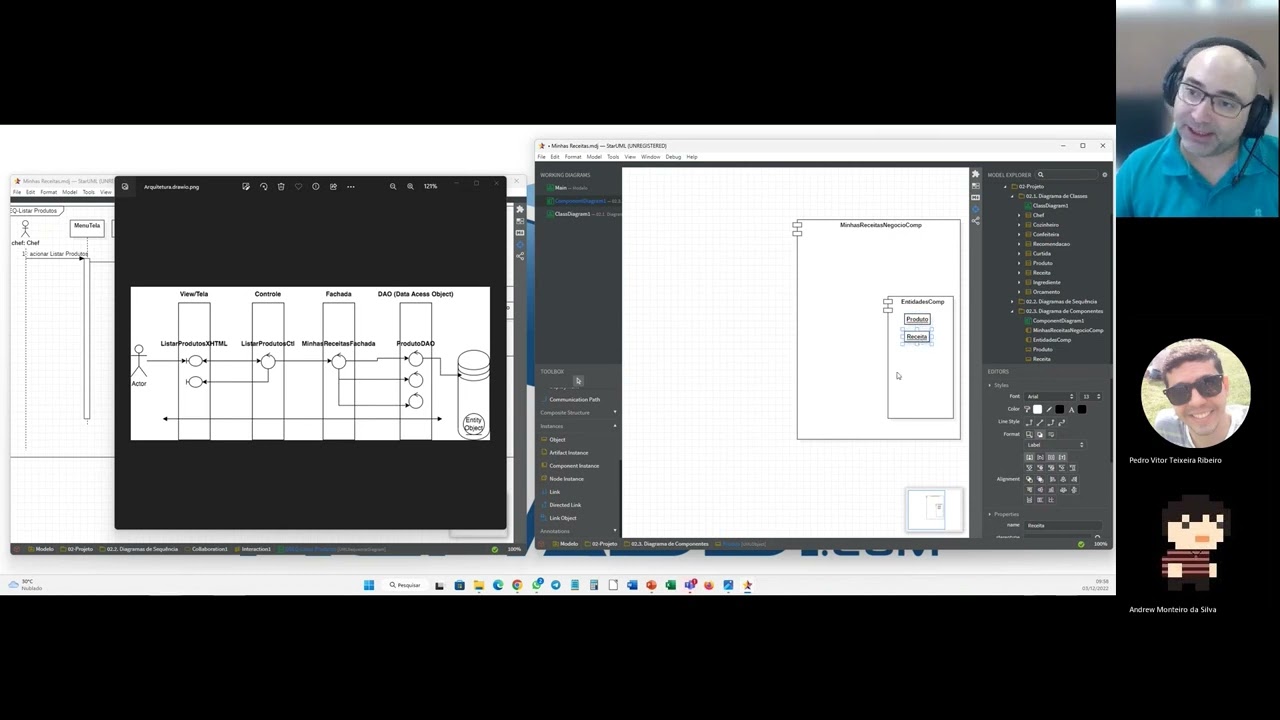Click Send to Back alignment icon
Viewport: 1280px width, 720px height.
click(x=1040, y=479)
